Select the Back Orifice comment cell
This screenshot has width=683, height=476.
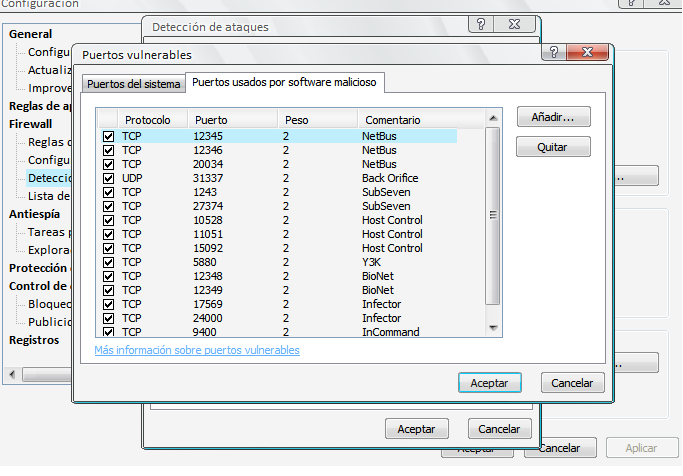pos(390,178)
